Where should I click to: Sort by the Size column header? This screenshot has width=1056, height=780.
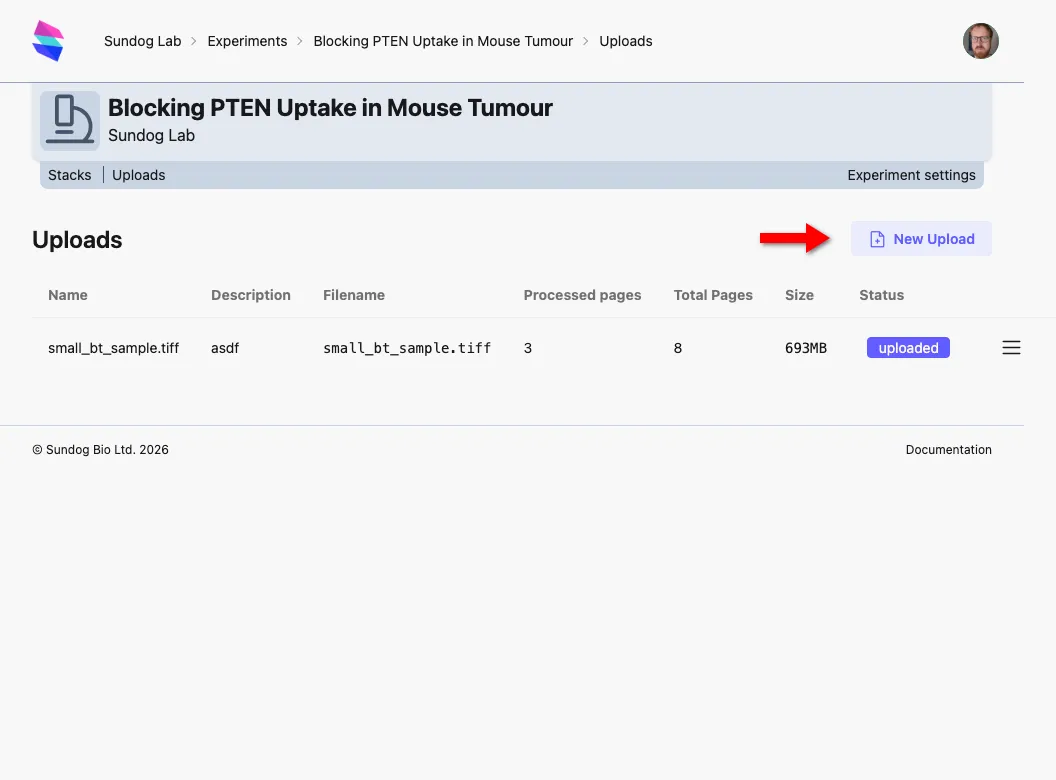coord(799,295)
